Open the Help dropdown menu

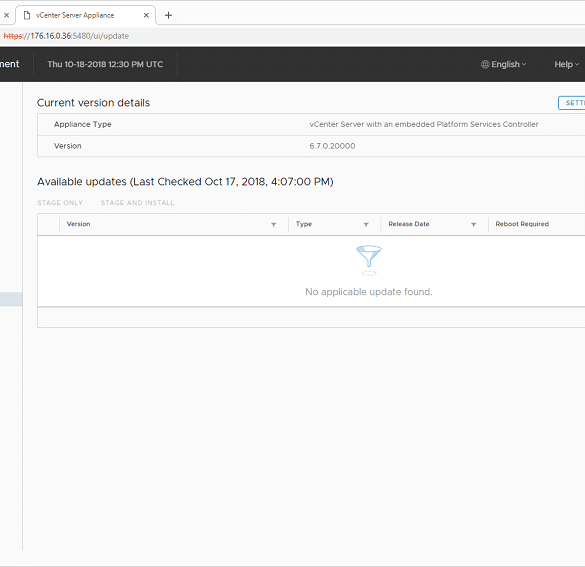566,64
